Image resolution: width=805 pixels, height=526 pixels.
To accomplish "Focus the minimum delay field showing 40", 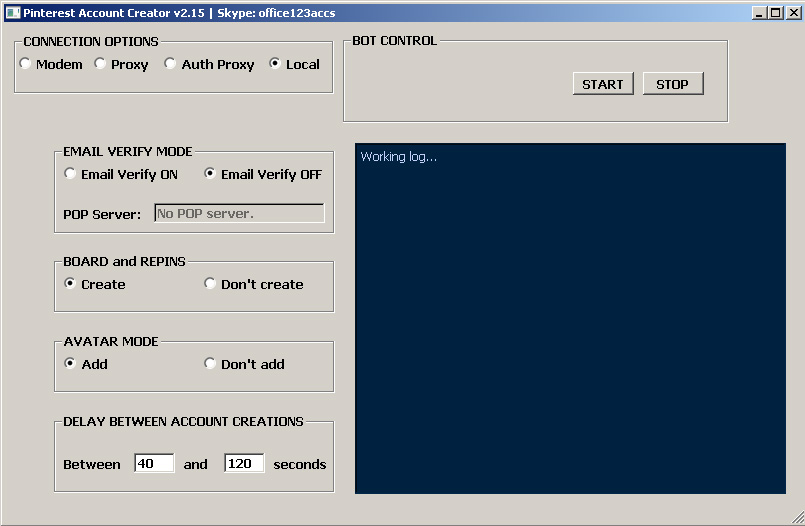I will tap(154, 463).
